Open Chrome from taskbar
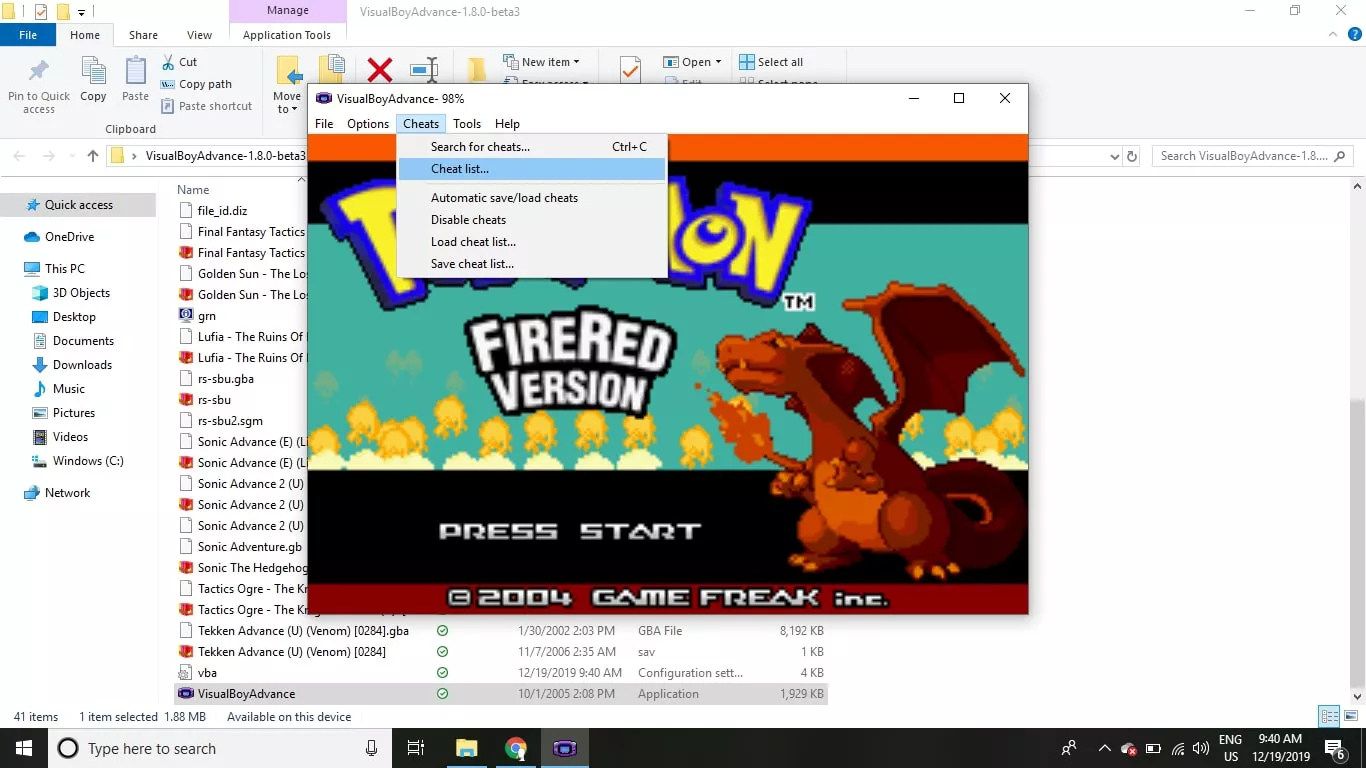This screenshot has width=1366, height=768. [x=516, y=748]
